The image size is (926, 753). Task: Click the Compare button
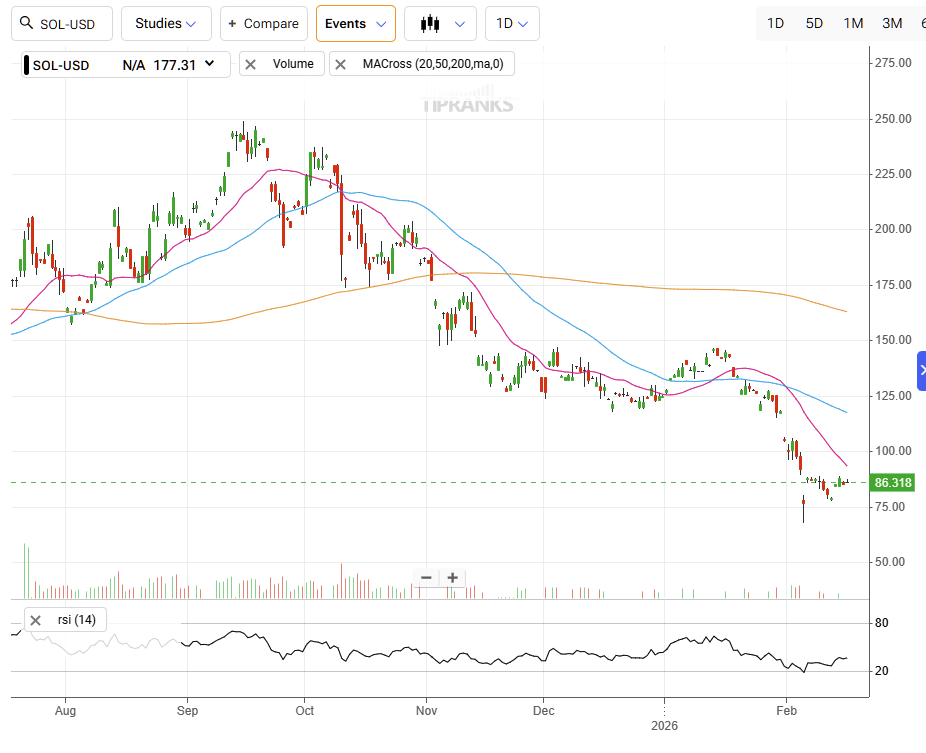(263, 23)
